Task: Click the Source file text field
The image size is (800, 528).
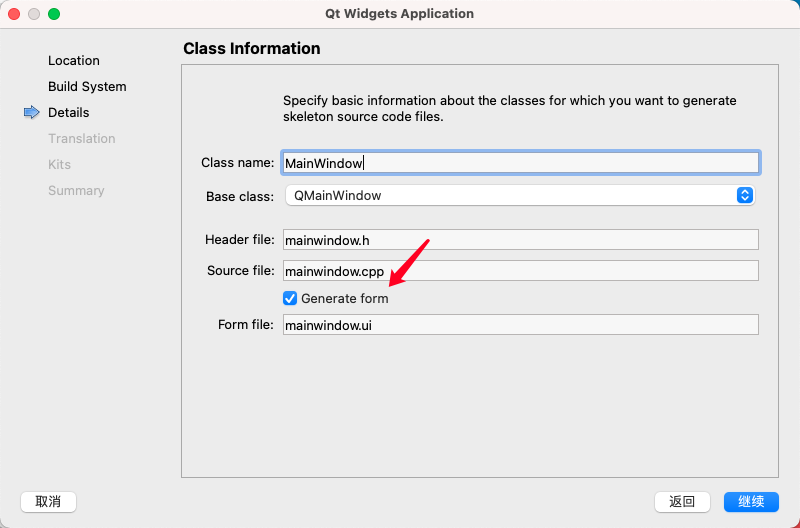Action: [x=520, y=271]
